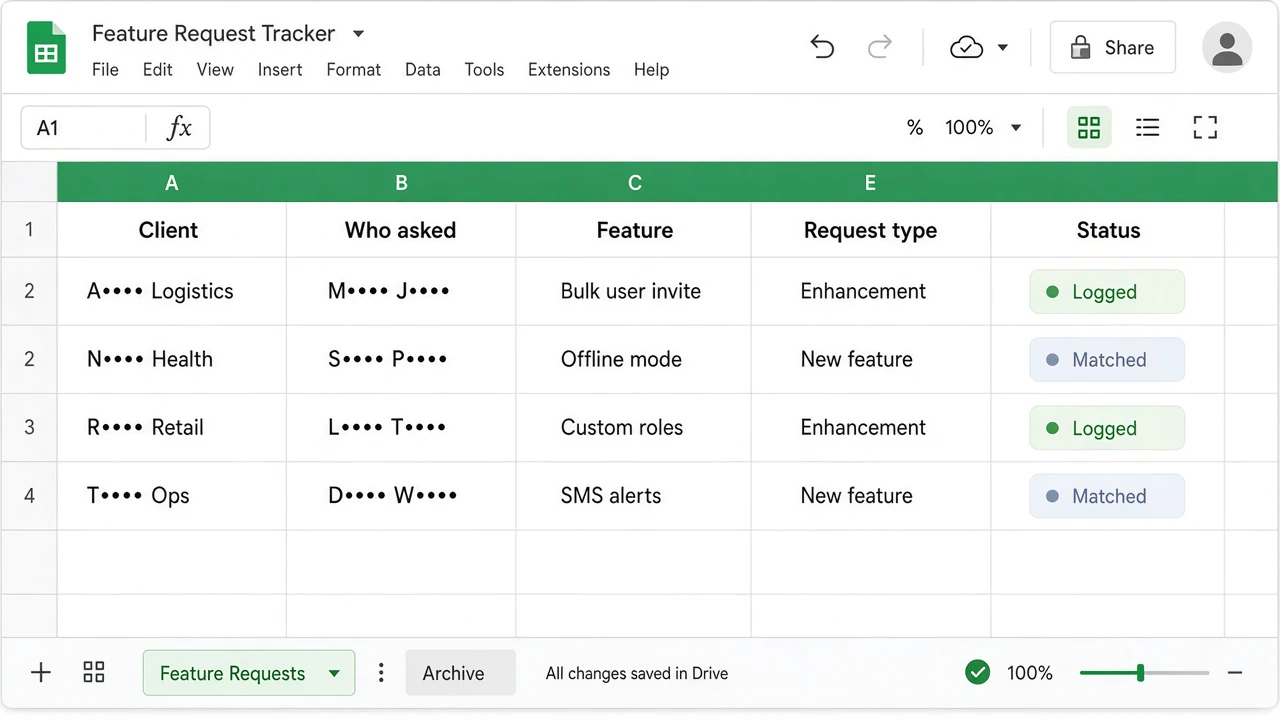Click the green checkmark status icon
The image size is (1280, 720).
[x=978, y=673]
